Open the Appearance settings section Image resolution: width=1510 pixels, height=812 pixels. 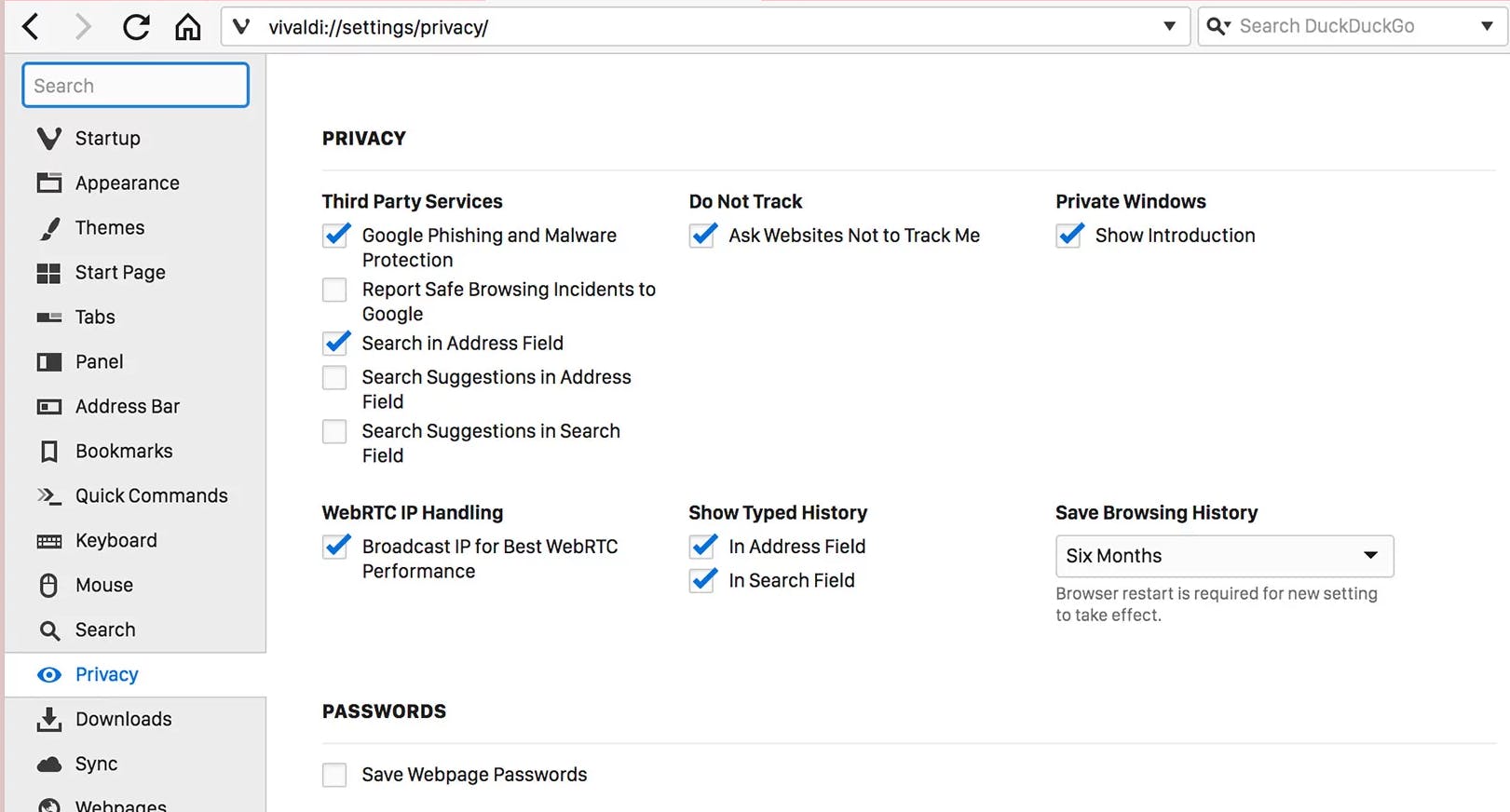tap(127, 183)
